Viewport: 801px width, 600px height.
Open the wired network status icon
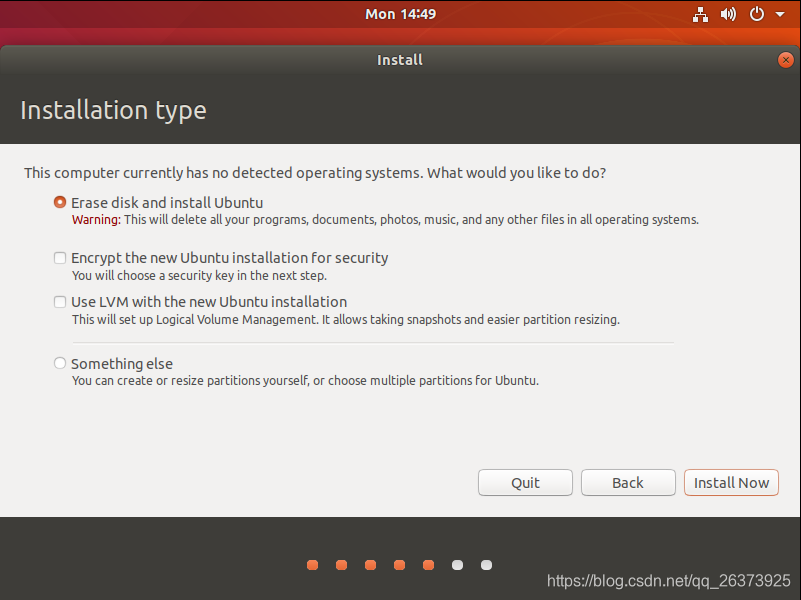(x=700, y=14)
